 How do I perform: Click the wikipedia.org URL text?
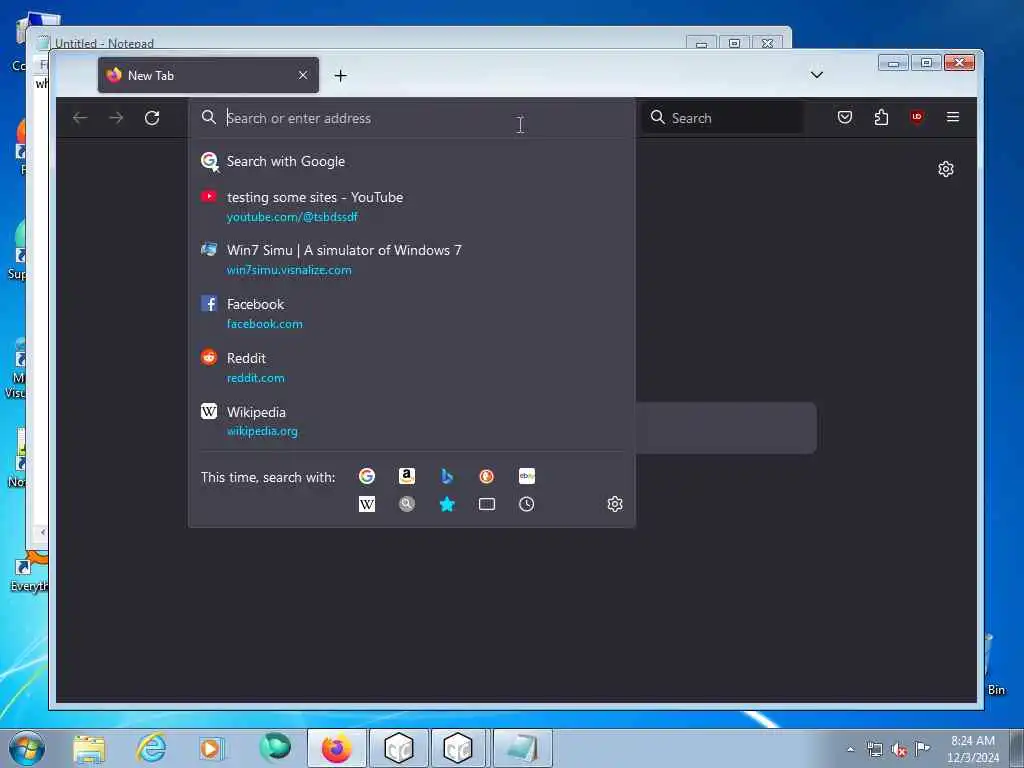point(262,431)
